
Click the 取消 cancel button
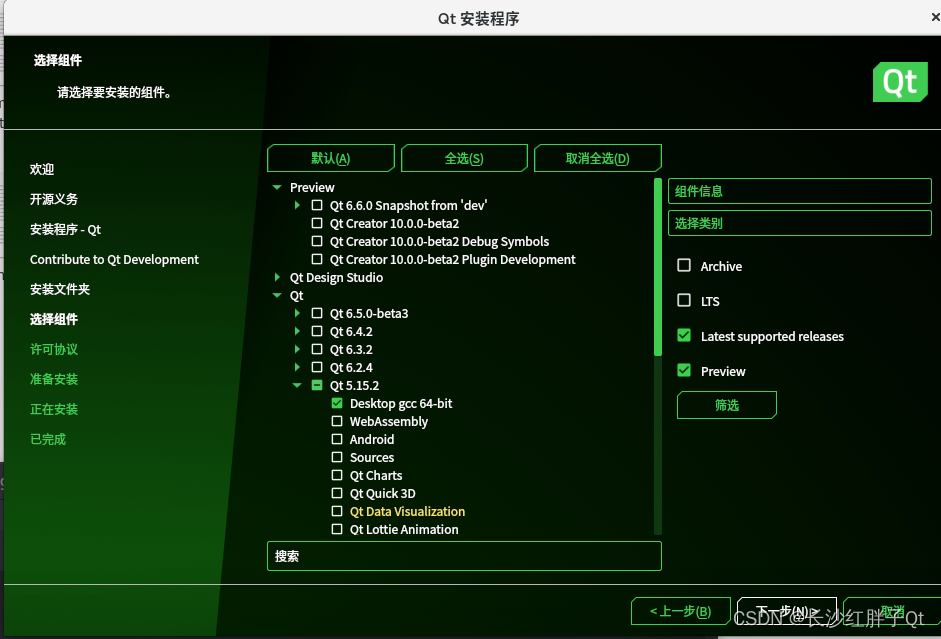pyautogui.click(x=892, y=611)
